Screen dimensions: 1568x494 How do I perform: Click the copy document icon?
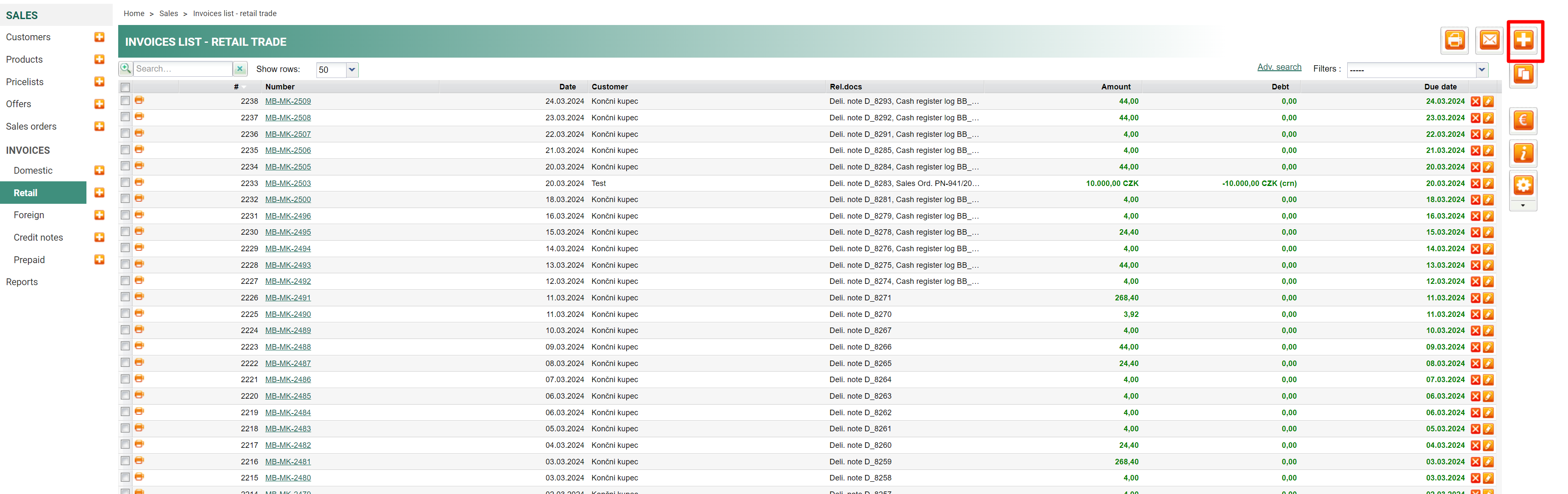[x=1523, y=75]
